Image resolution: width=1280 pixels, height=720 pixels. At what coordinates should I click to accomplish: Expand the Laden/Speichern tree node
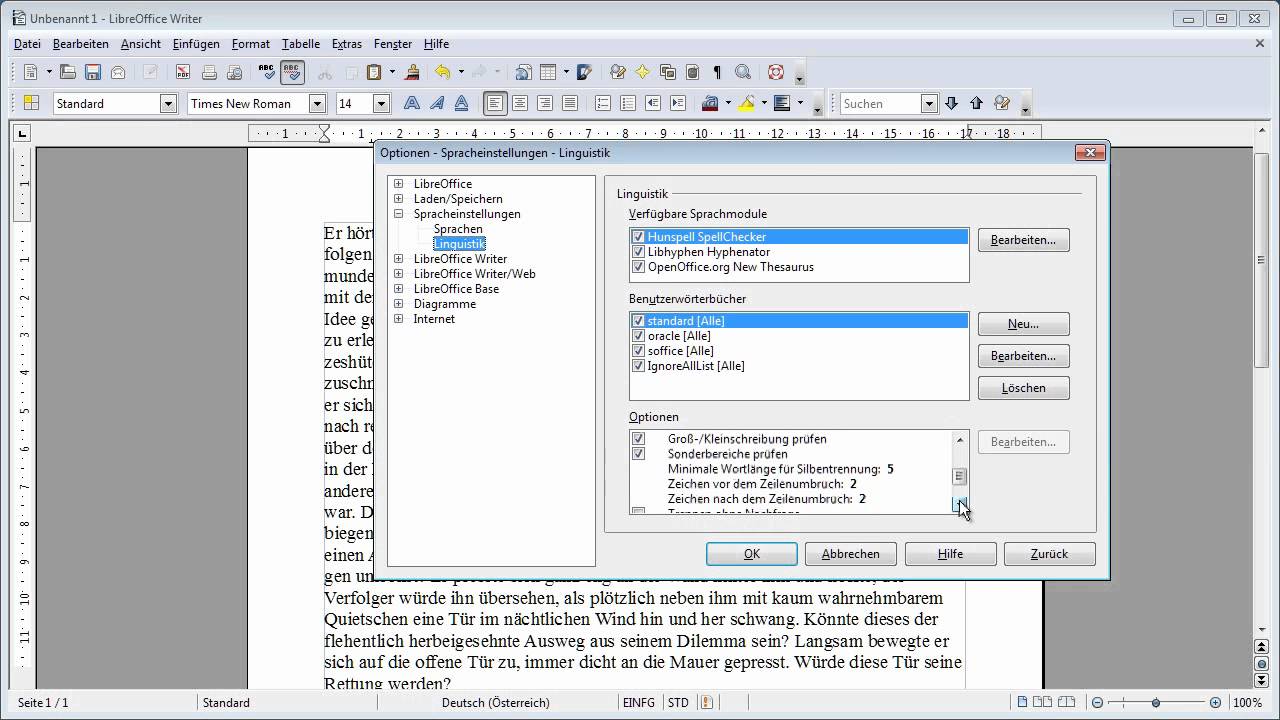pyautogui.click(x=399, y=199)
